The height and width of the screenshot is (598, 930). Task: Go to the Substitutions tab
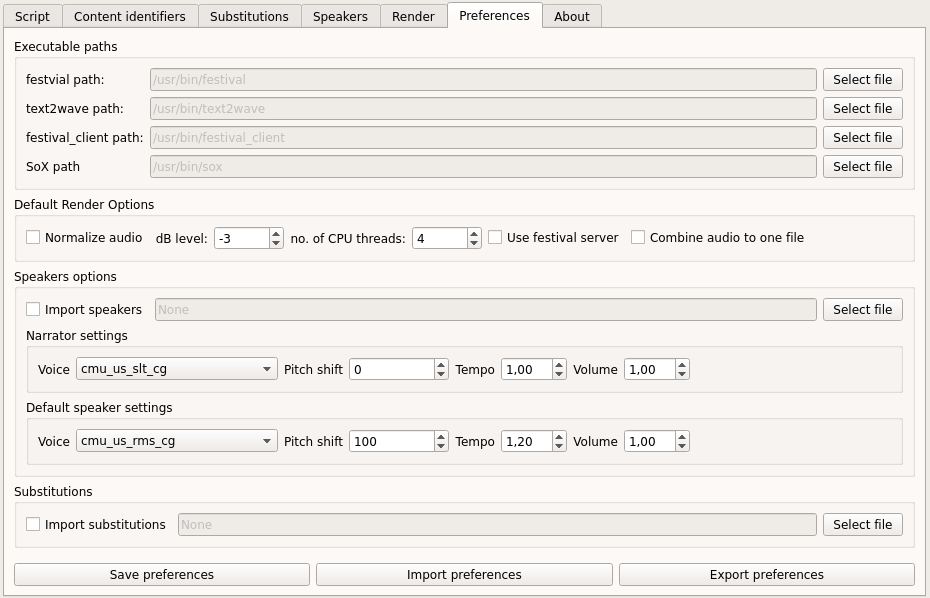(249, 16)
